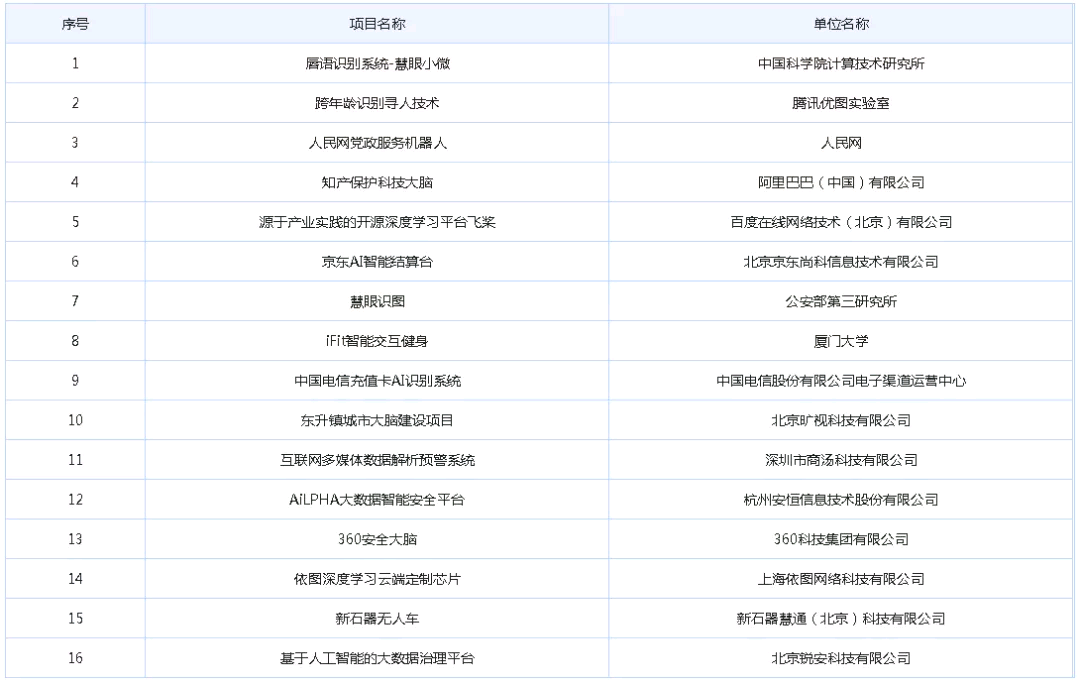Screen dimensions: 1080x684
Task: Select the project 中国电信充值卡AI识别系统
Action: 377,380
